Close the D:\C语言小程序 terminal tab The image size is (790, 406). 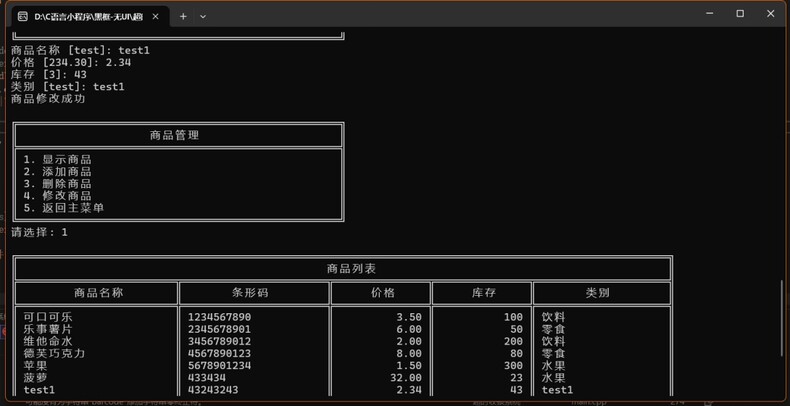pyautogui.click(x=155, y=16)
